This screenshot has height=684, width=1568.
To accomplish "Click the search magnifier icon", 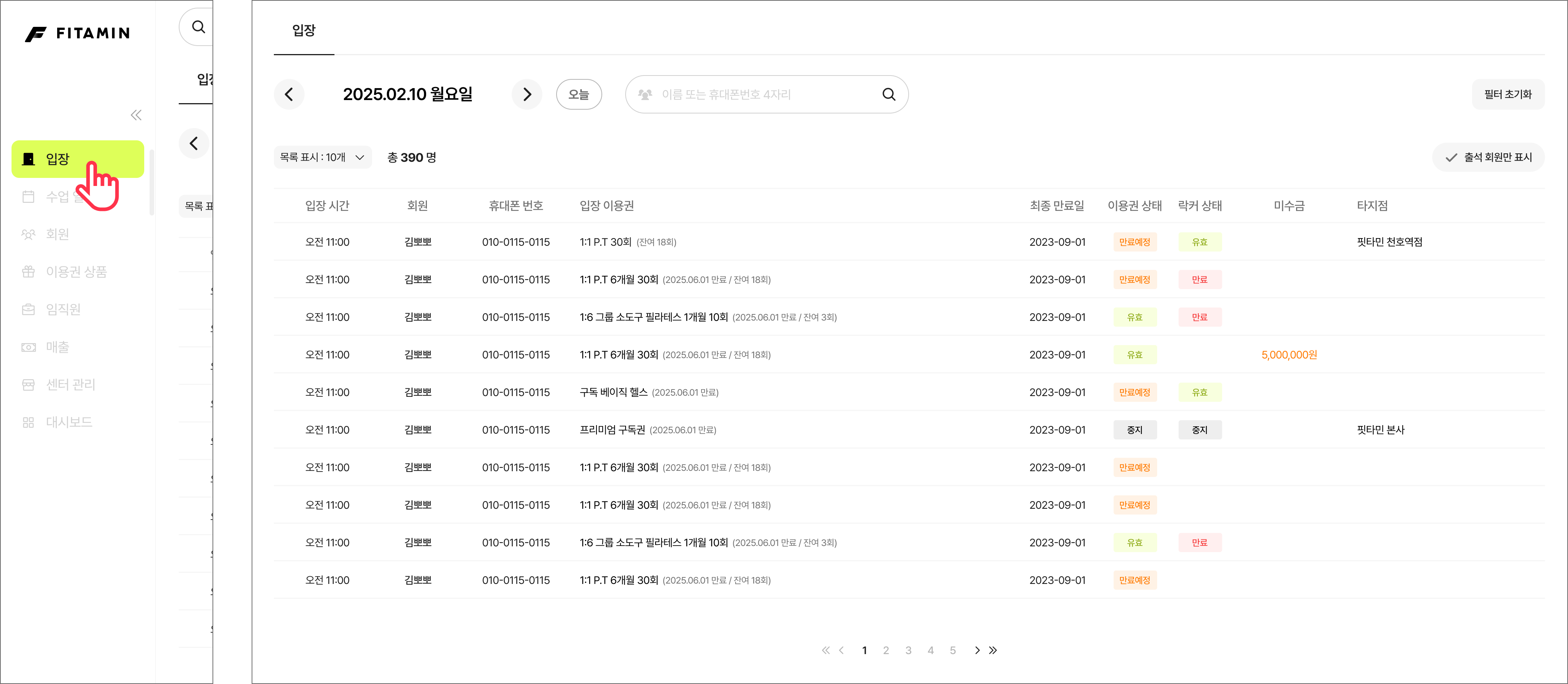I will (x=889, y=94).
